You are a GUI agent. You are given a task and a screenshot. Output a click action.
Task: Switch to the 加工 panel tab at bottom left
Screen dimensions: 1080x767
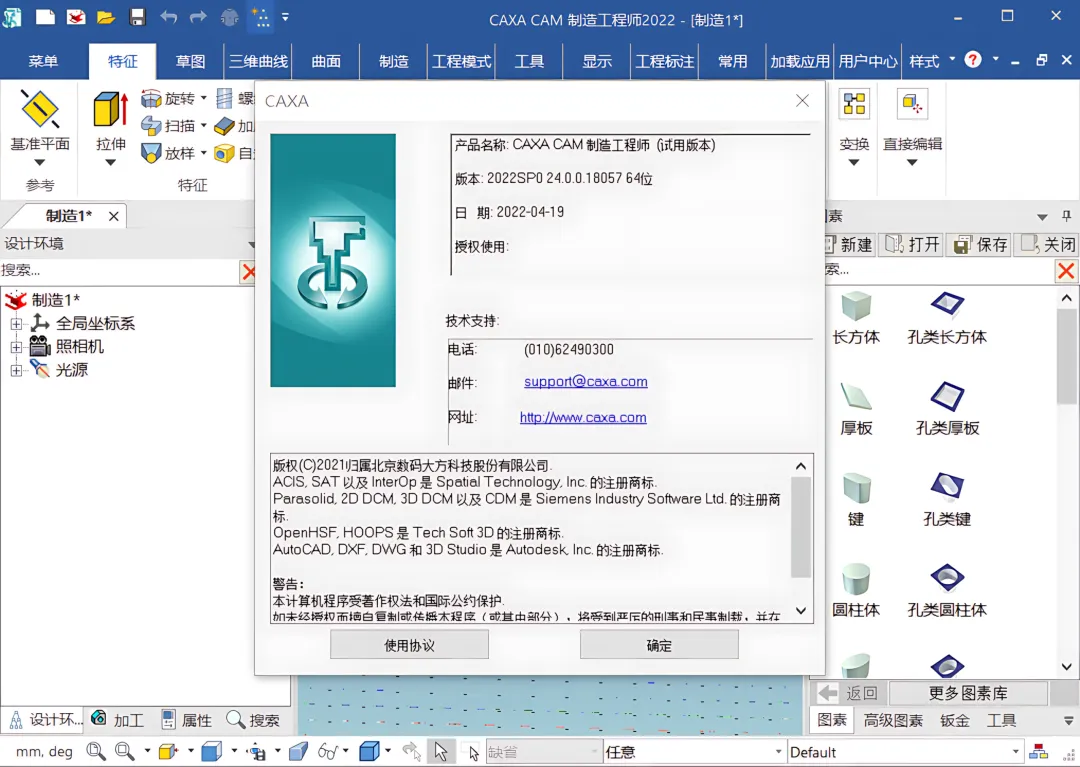coord(118,720)
